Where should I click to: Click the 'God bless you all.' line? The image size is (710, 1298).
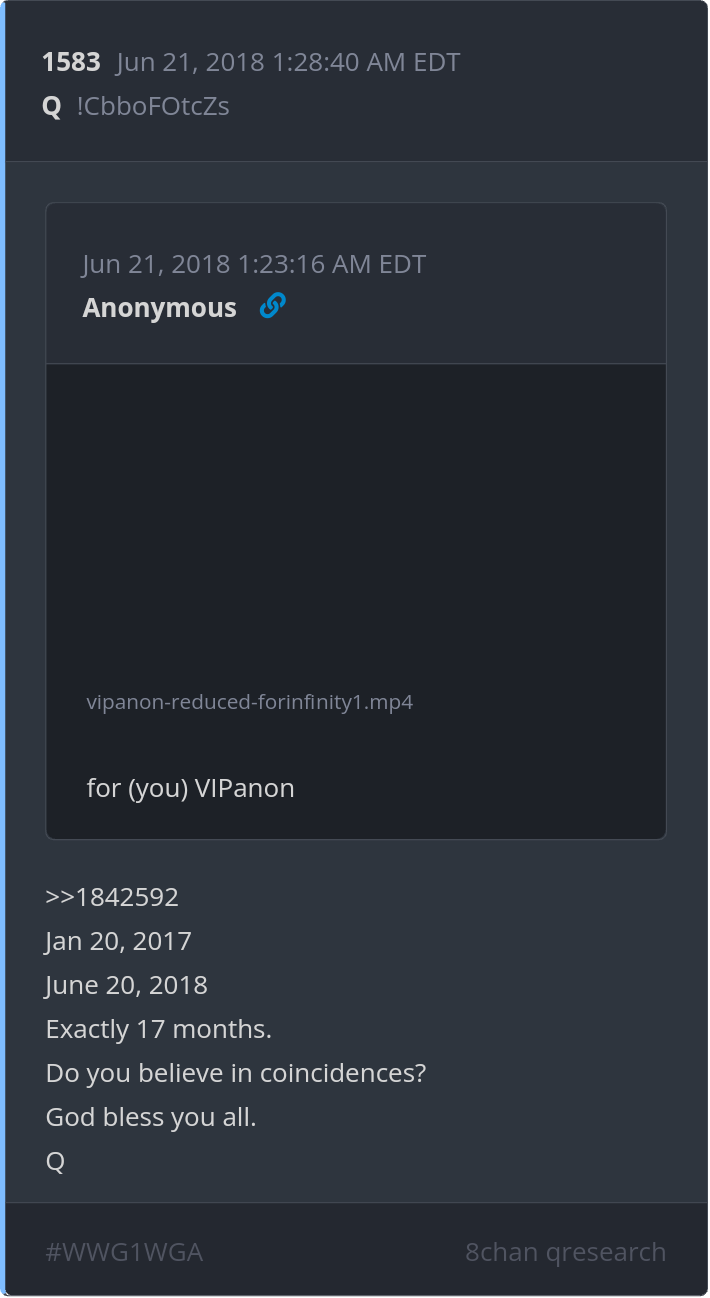coord(151,1117)
